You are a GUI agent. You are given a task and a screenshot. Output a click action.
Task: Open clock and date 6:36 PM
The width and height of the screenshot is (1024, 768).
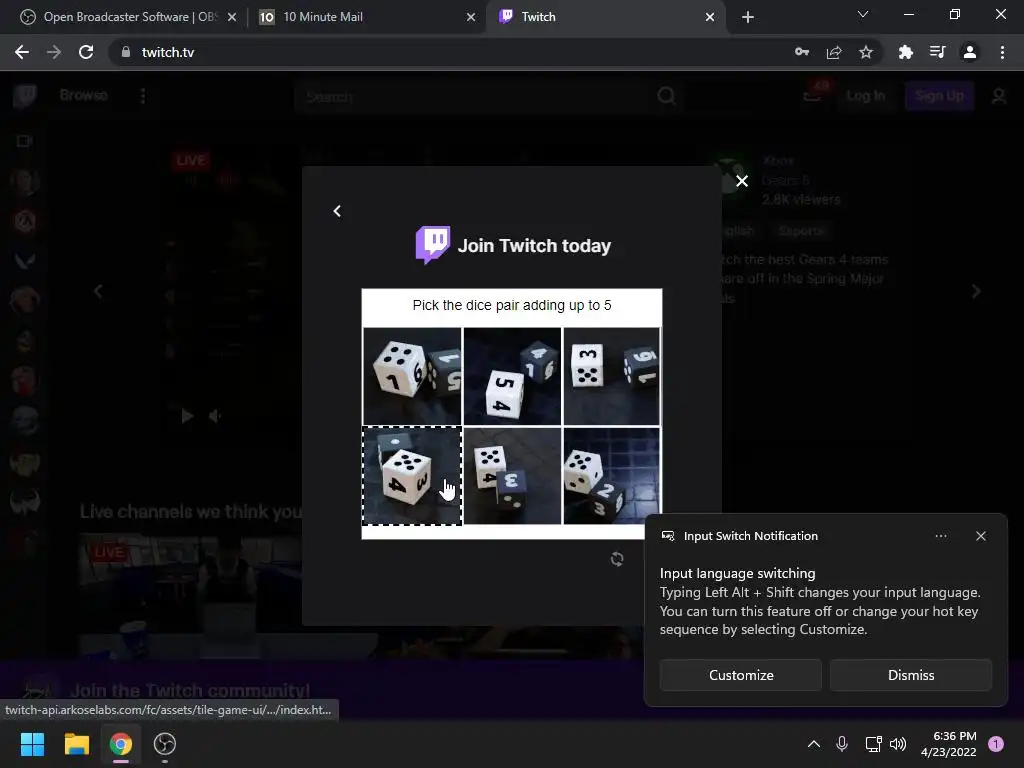tap(948, 744)
